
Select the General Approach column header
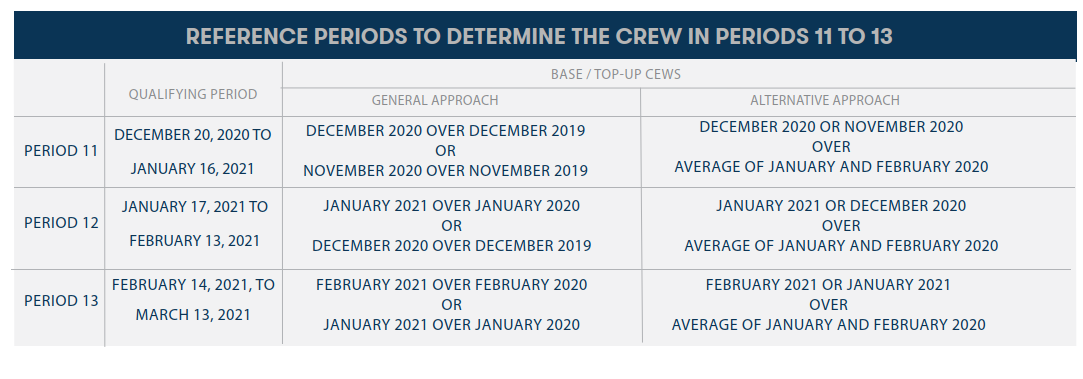pos(435,100)
